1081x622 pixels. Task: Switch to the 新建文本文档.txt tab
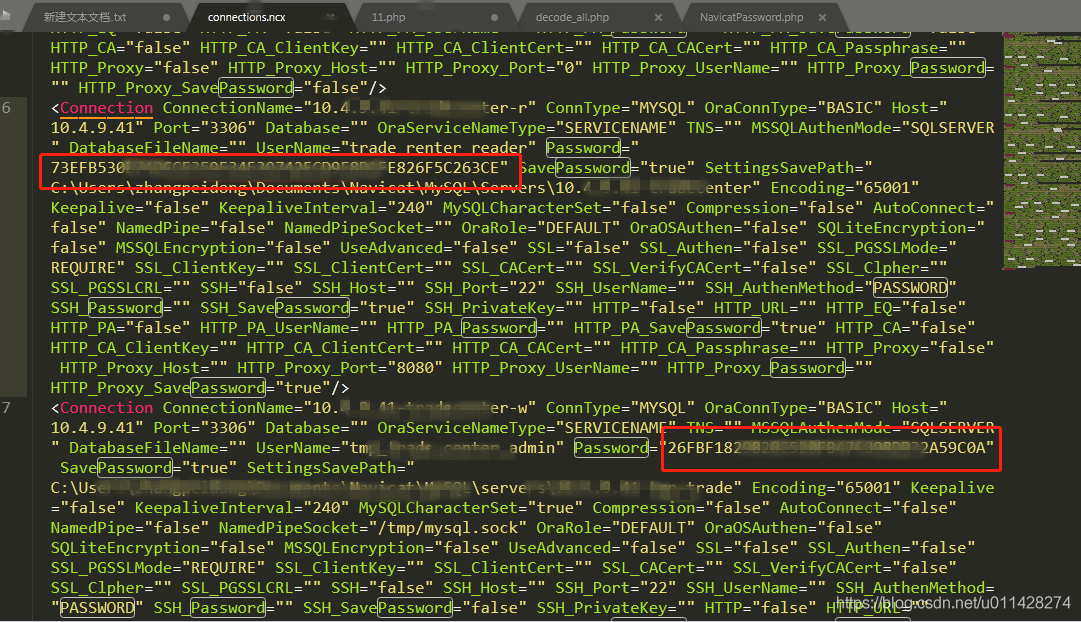coord(85,17)
